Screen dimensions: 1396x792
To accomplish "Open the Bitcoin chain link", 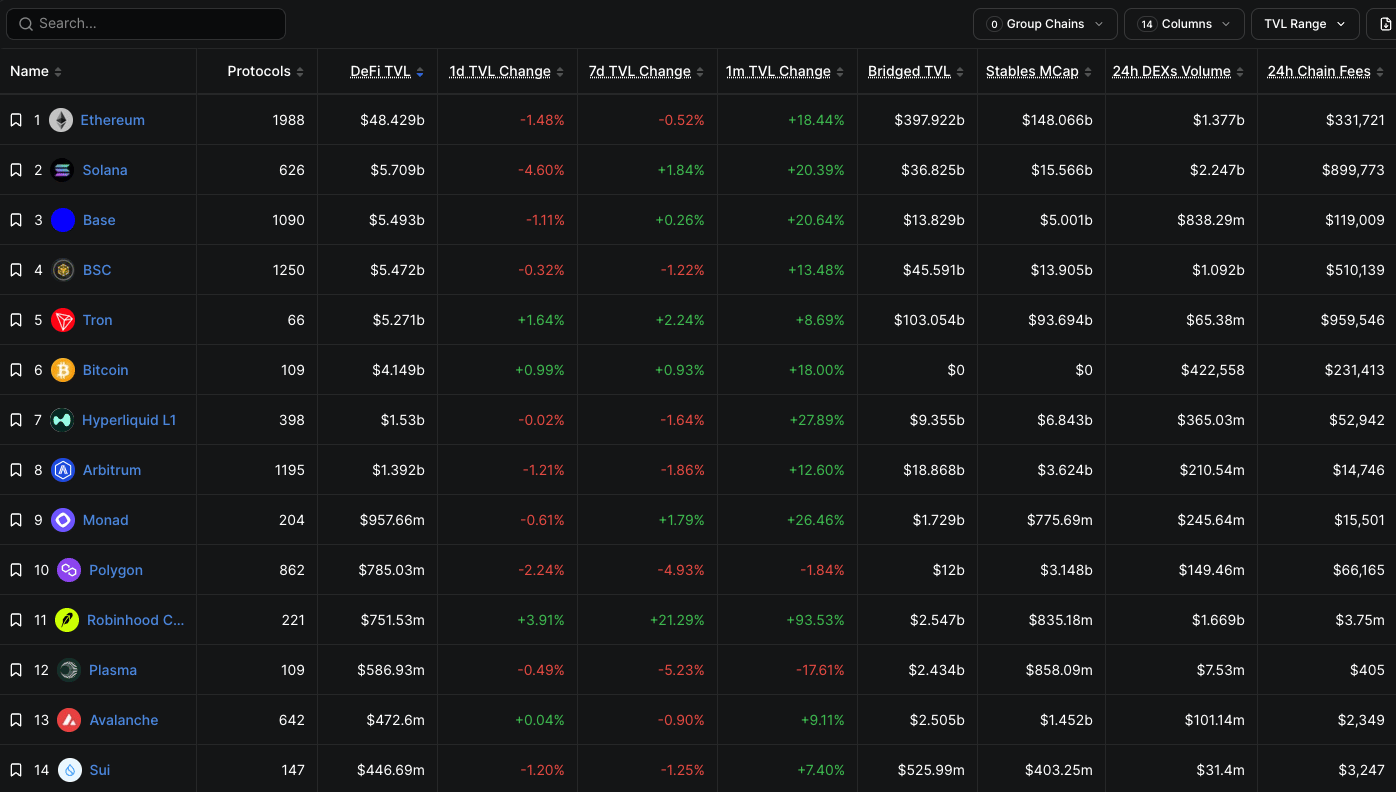I will click(x=106, y=370).
